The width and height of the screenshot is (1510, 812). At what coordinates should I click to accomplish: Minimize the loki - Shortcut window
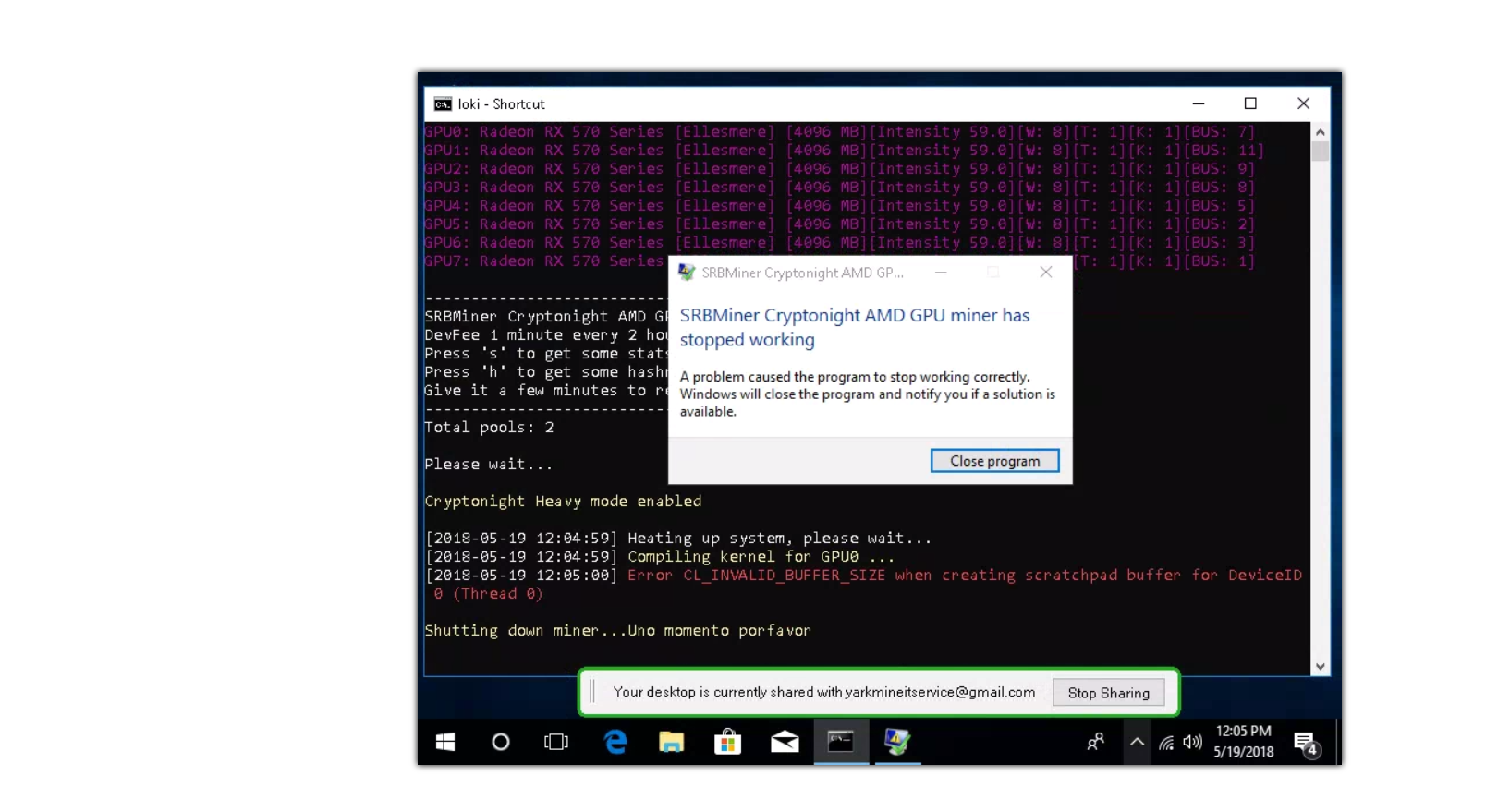pyautogui.click(x=1199, y=103)
